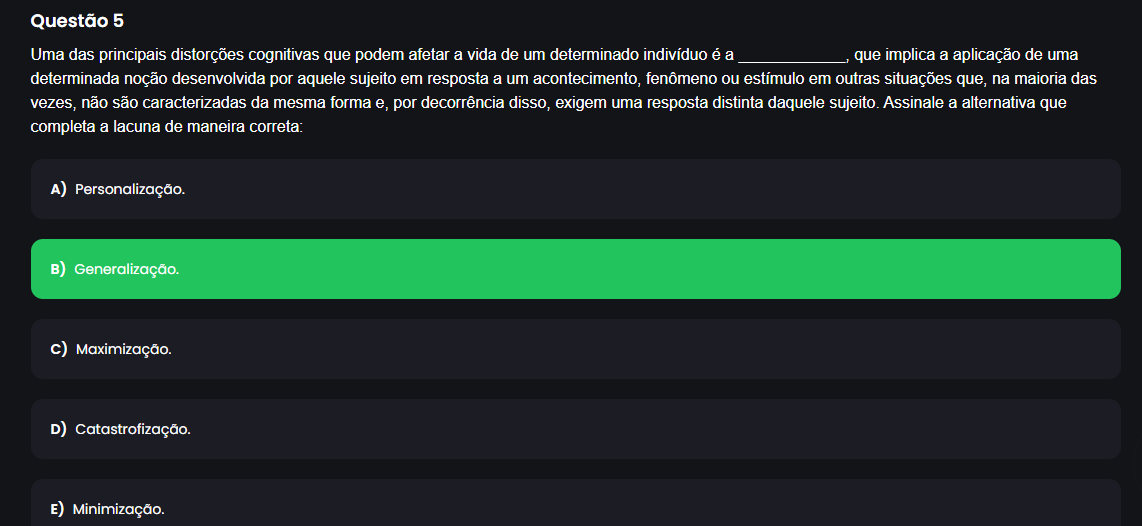Click the "D)" letter label
The image size is (1142, 526).
[x=58, y=429]
